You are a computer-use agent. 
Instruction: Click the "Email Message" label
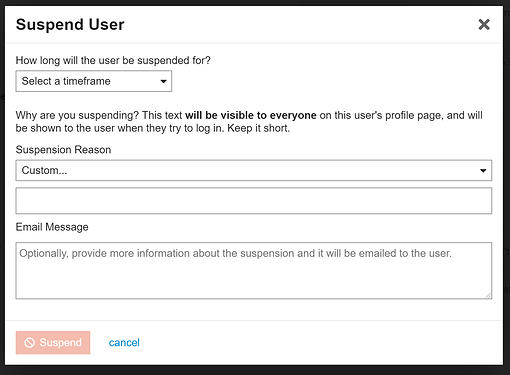(52, 227)
